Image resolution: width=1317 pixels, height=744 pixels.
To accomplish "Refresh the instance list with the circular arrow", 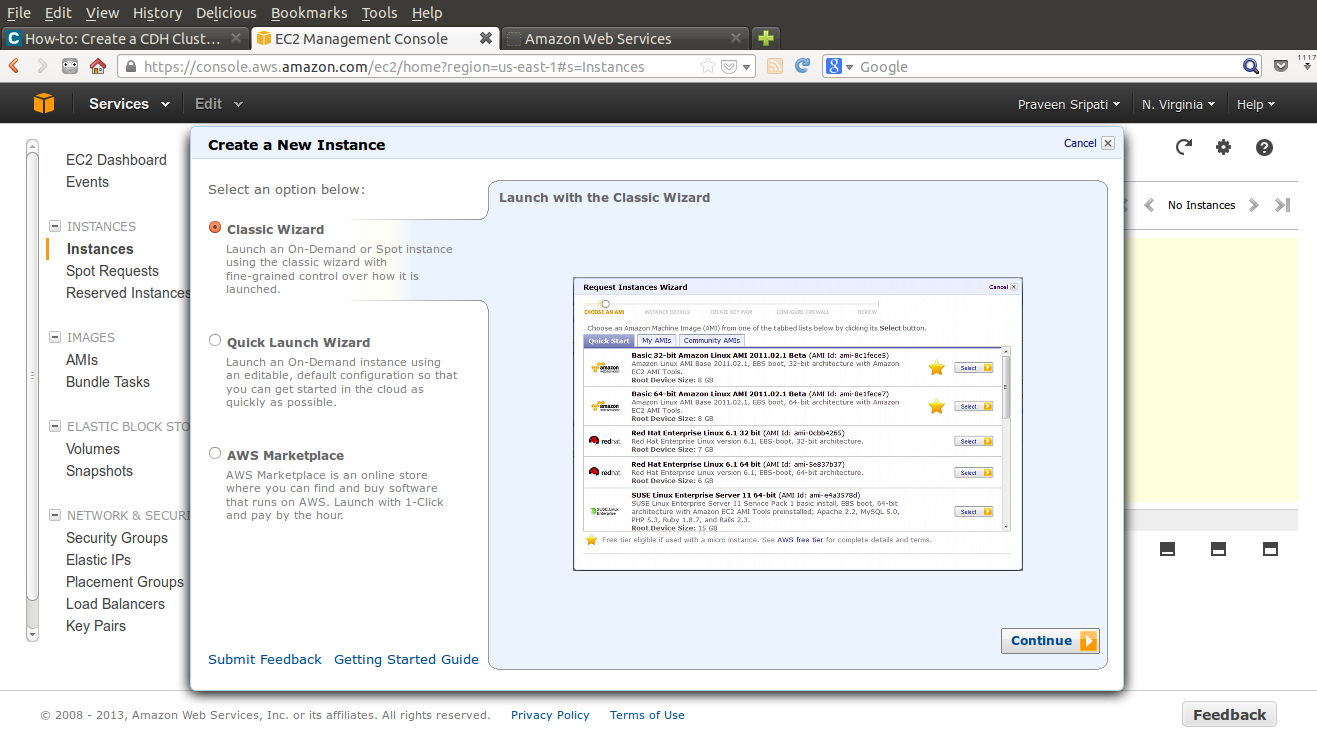I will point(1184,147).
